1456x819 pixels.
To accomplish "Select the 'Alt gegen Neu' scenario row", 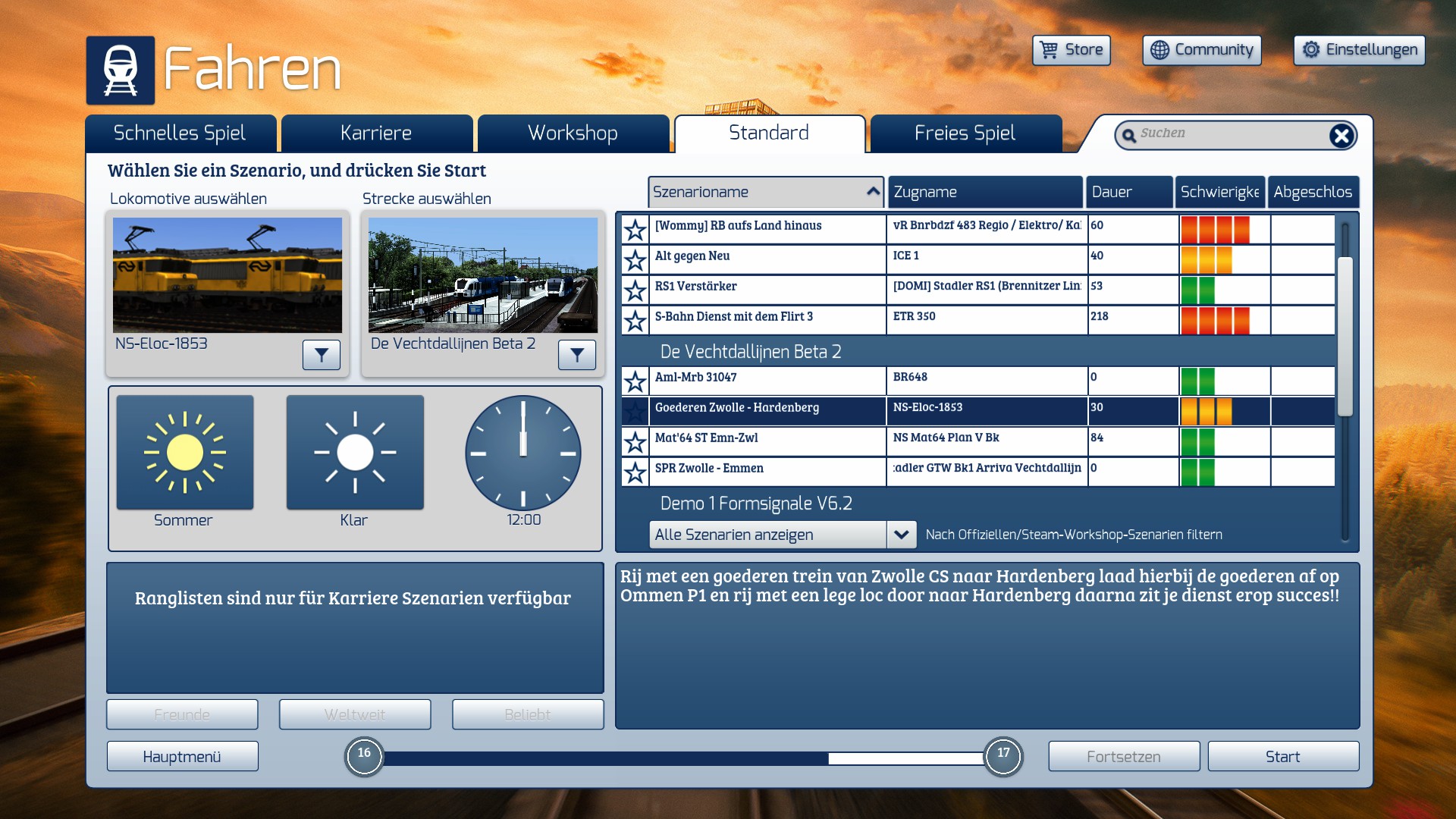I will [x=978, y=259].
